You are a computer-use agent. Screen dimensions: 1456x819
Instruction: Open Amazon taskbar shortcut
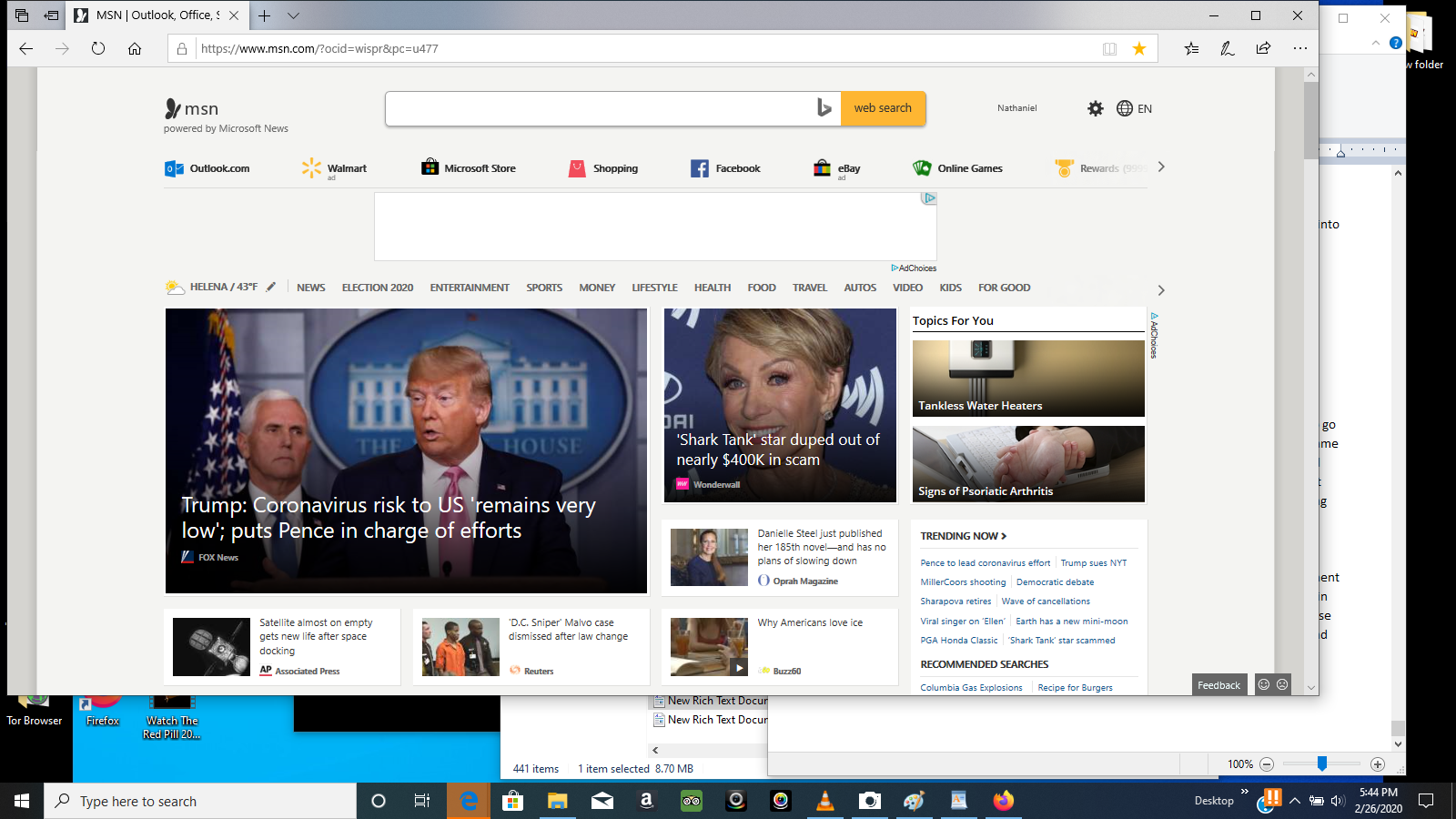pyautogui.click(x=647, y=801)
